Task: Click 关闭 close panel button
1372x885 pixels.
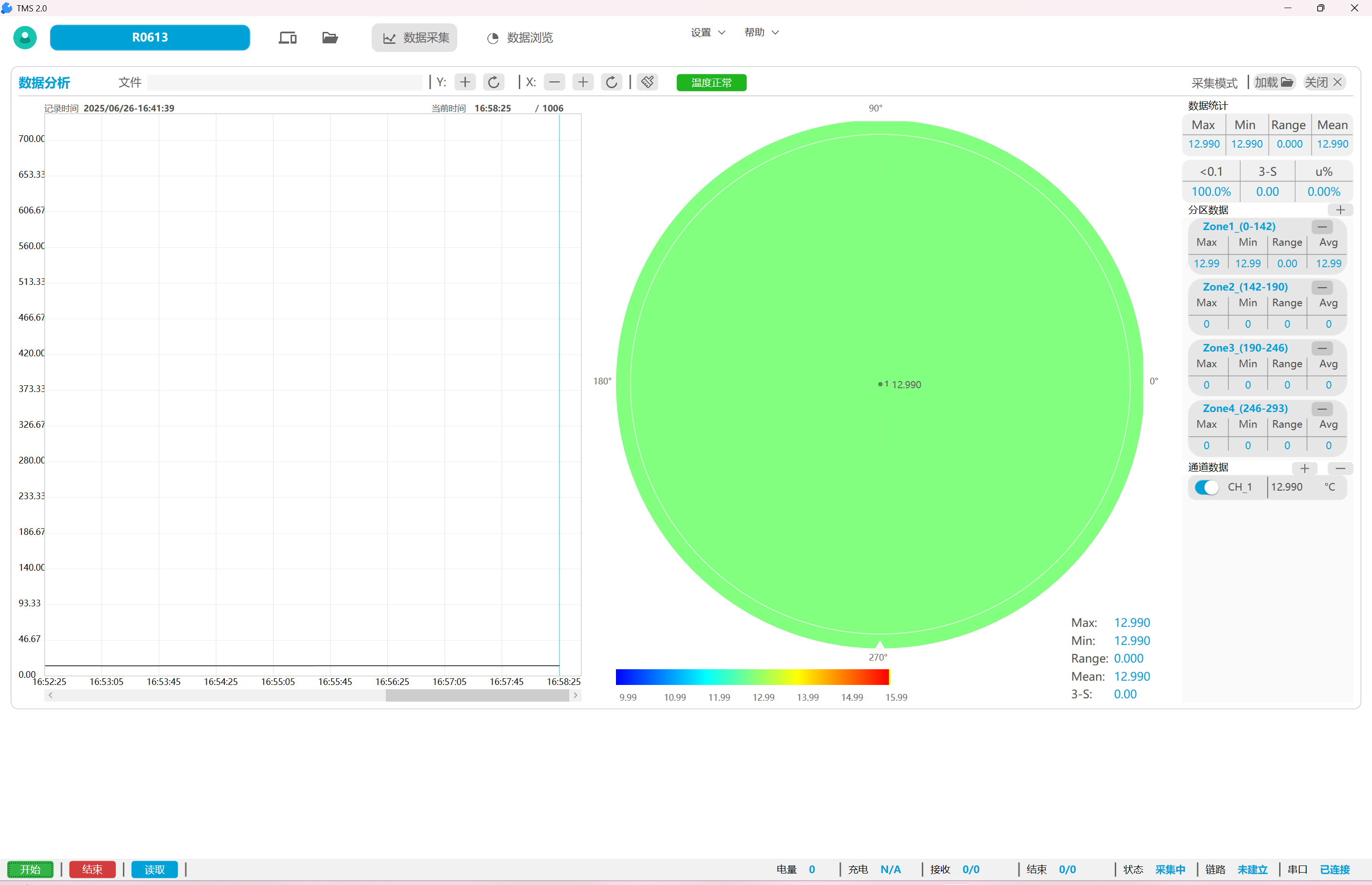Action: tap(1324, 82)
